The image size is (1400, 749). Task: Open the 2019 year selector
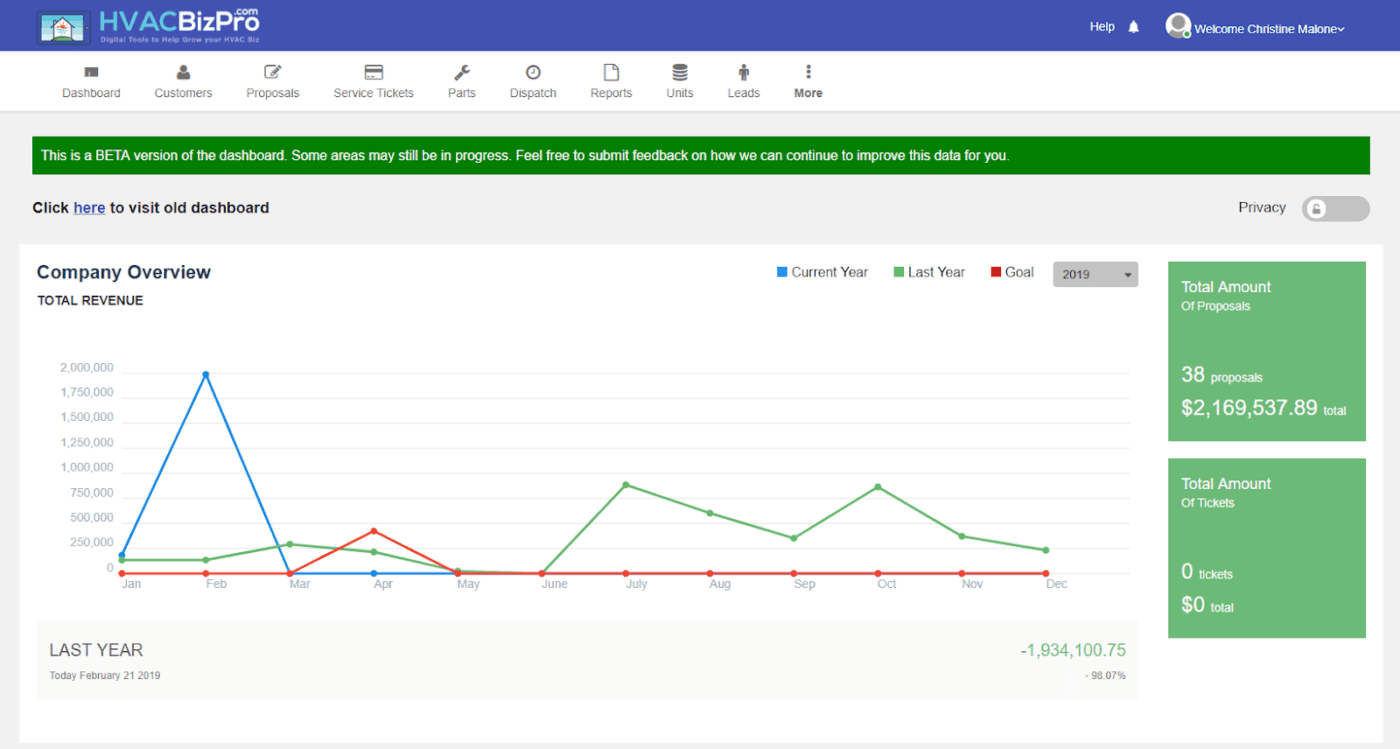coord(1095,273)
